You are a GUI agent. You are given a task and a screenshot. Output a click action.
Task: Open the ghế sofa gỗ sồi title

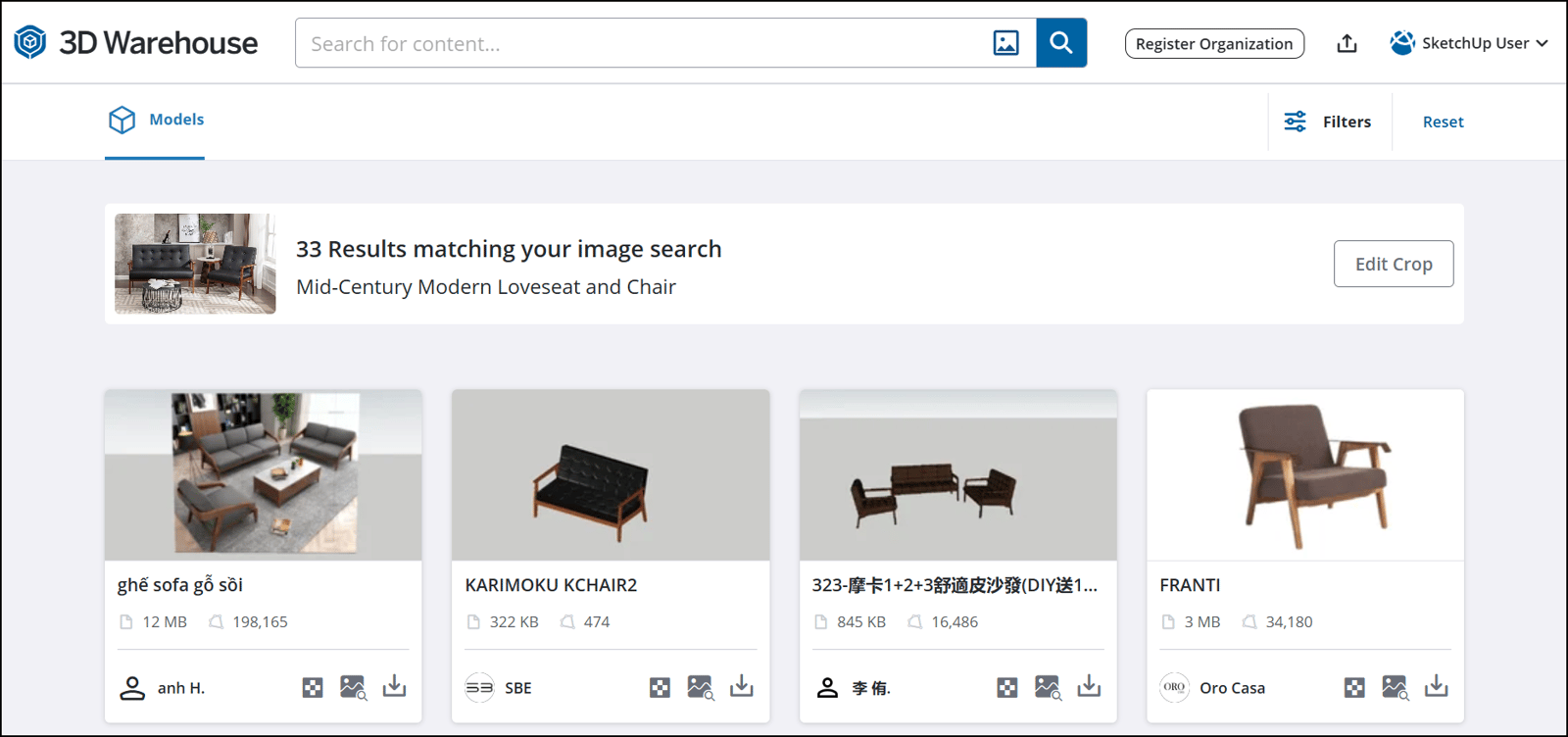180,585
